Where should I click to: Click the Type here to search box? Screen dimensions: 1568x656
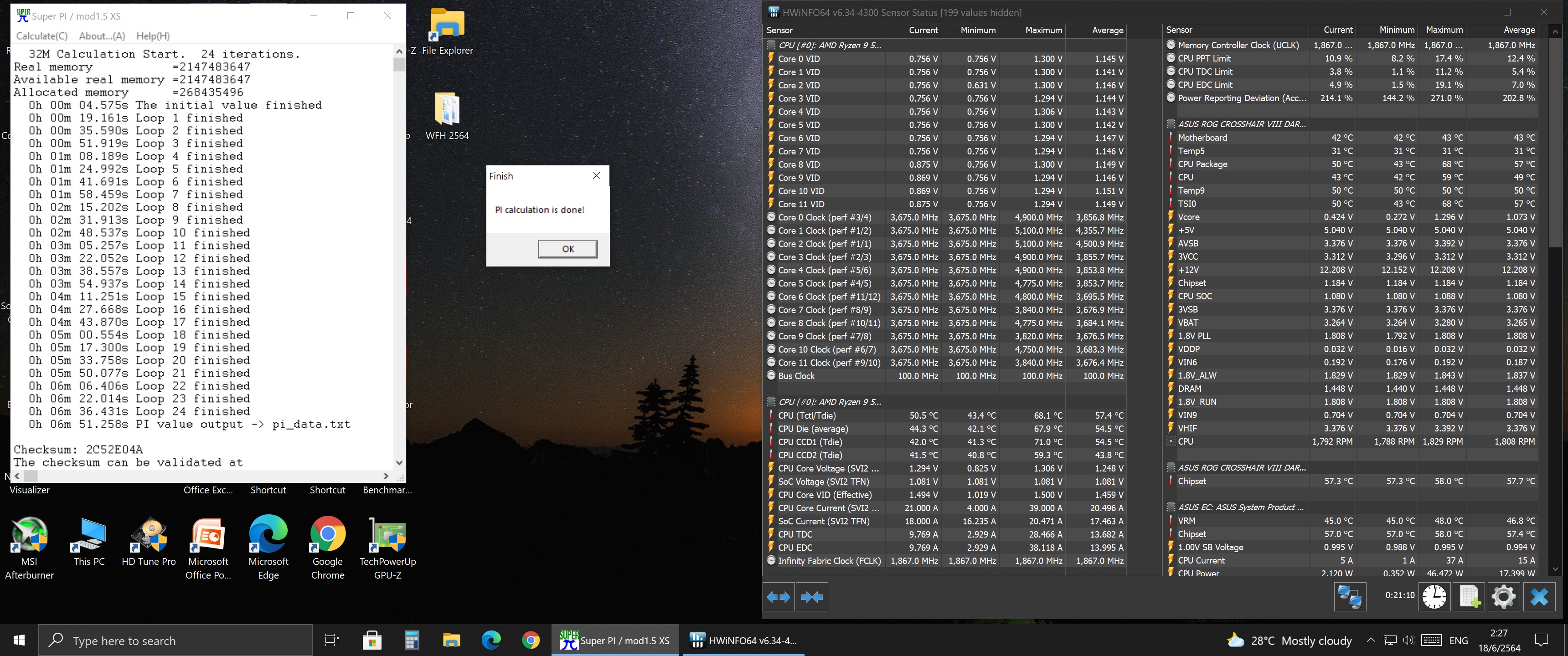pyautogui.click(x=176, y=640)
